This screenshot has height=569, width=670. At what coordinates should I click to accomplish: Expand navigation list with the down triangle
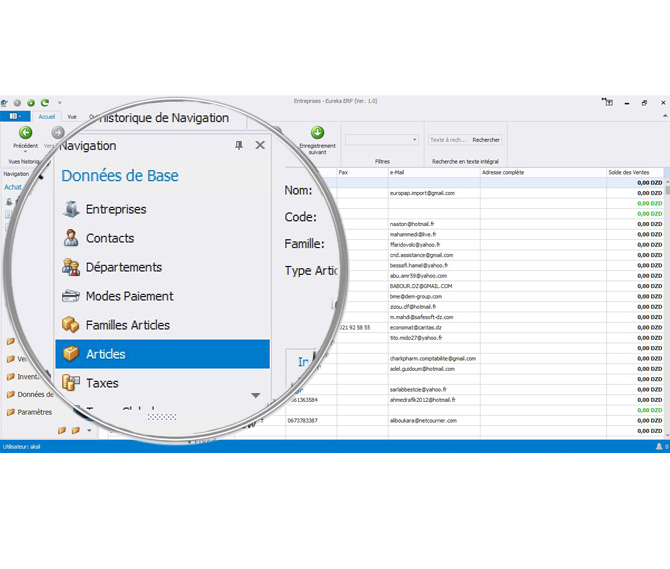256,396
